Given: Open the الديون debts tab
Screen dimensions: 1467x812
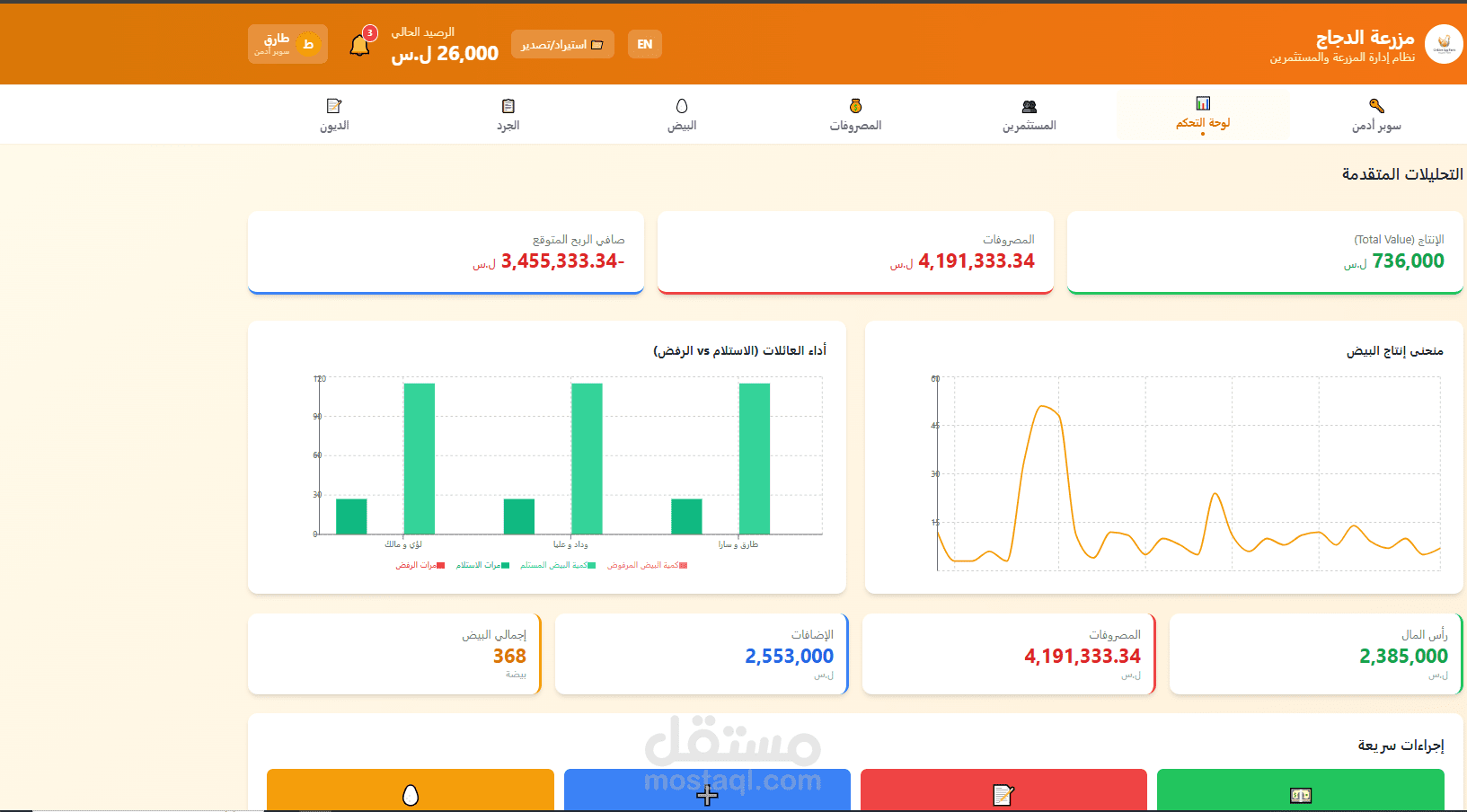Looking at the screenshot, I should [x=334, y=114].
